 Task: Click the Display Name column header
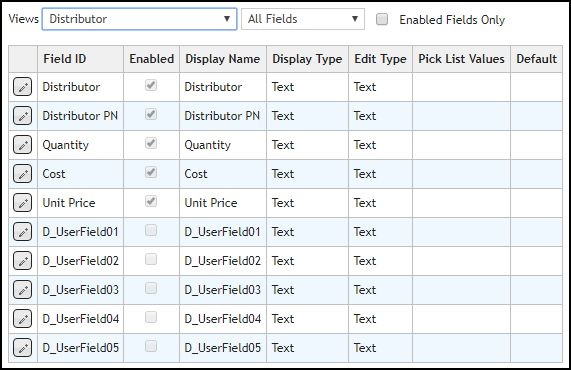[x=223, y=59]
